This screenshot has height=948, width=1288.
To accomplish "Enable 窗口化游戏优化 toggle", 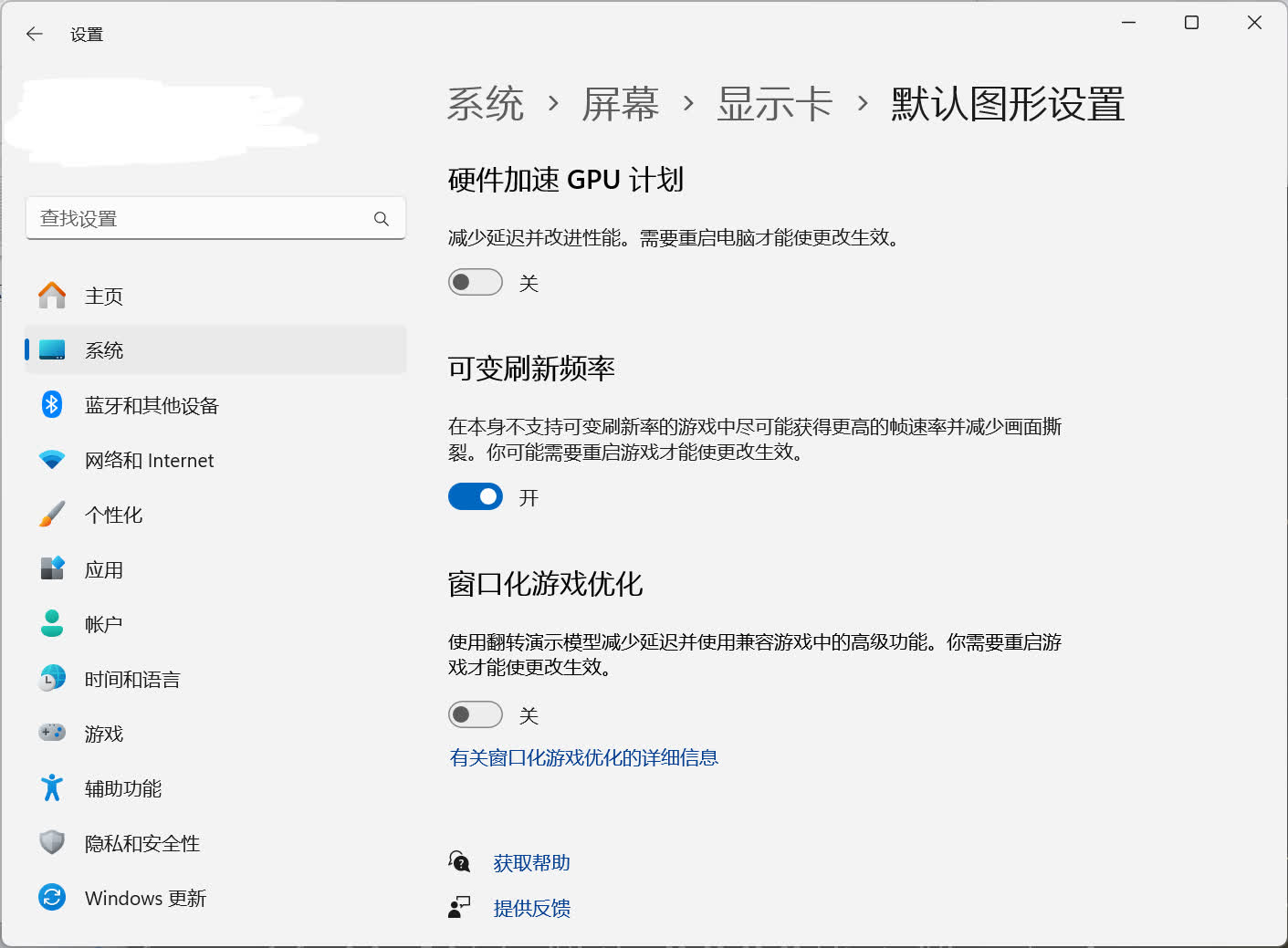I will (x=475, y=714).
